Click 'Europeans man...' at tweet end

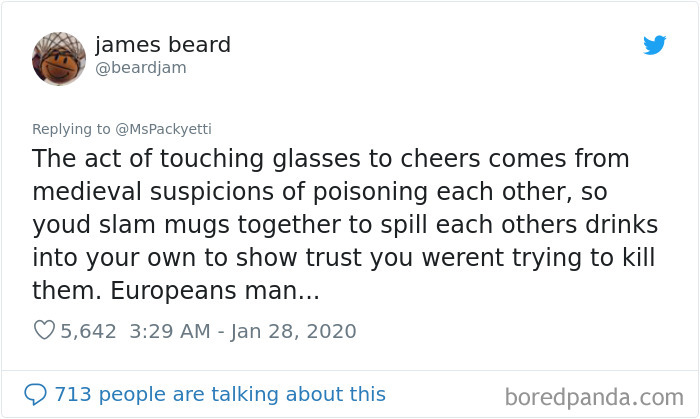point(215,291)
